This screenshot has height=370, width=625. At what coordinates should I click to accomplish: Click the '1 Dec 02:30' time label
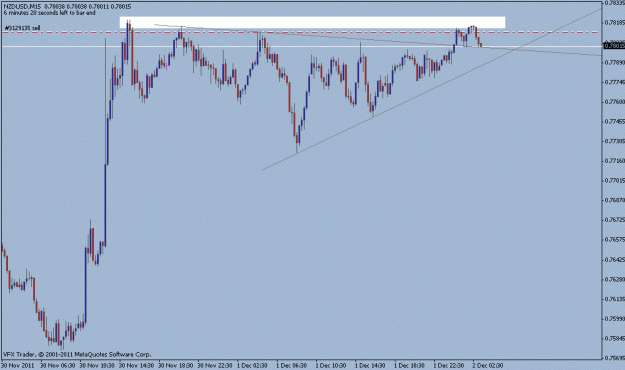[253, 365]
